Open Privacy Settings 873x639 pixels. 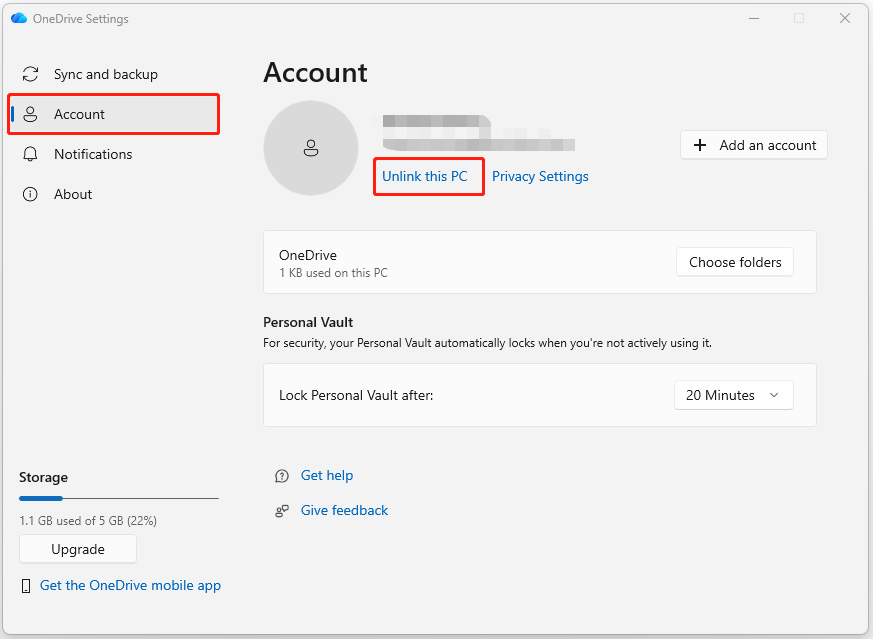point(540,176)
